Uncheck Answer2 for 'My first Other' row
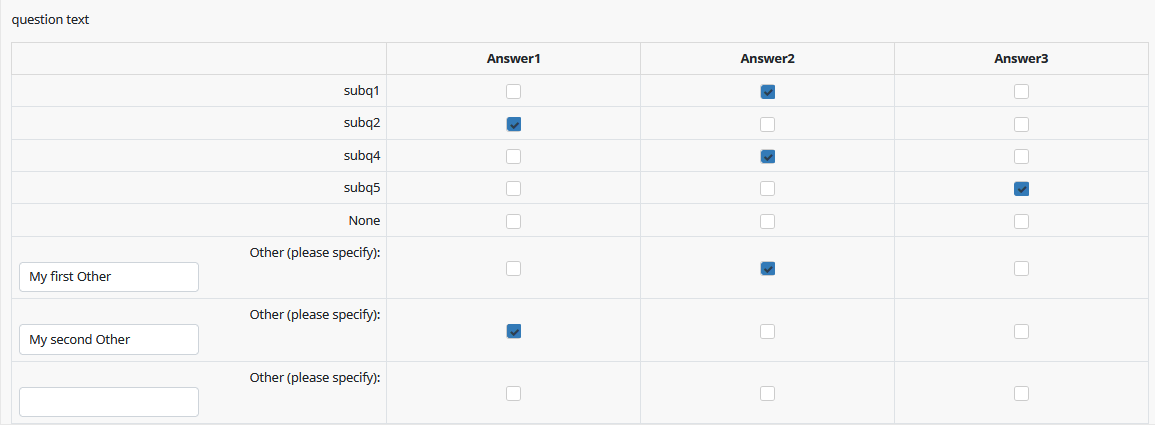The width and height of the screenshot is (1155, 428). 768,268
